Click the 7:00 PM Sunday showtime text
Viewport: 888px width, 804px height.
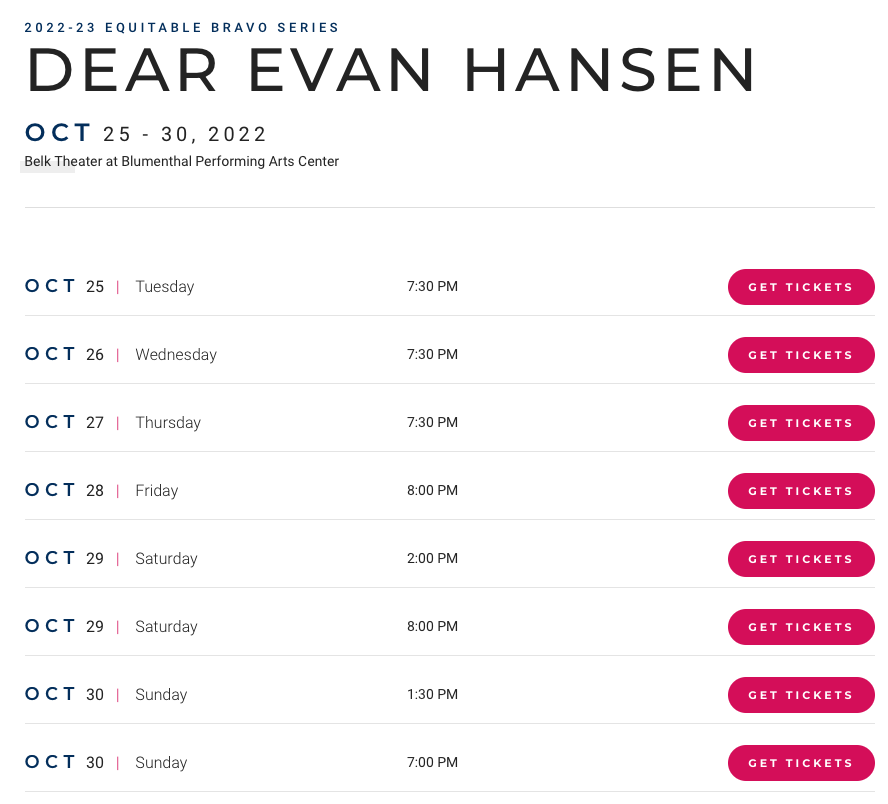point(432,763)
